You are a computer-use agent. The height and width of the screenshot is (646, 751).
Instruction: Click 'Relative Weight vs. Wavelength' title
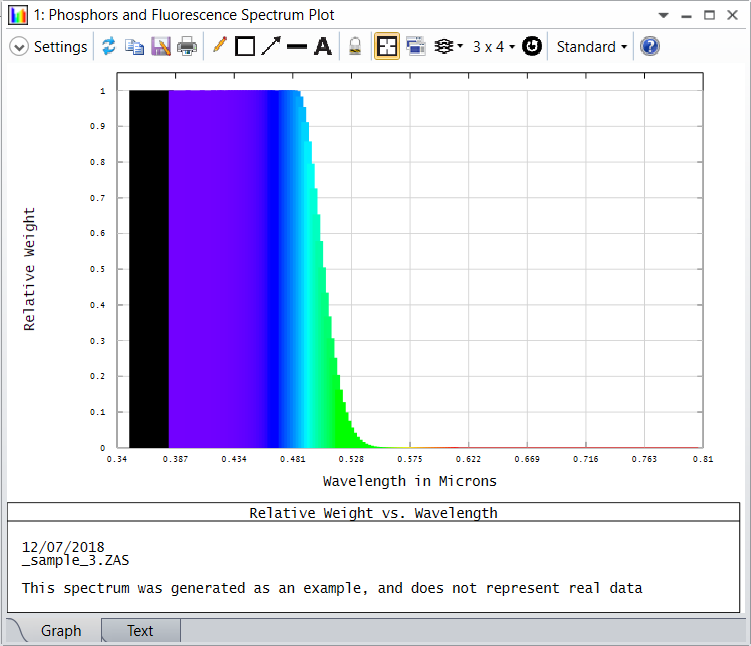coord(374,513)
